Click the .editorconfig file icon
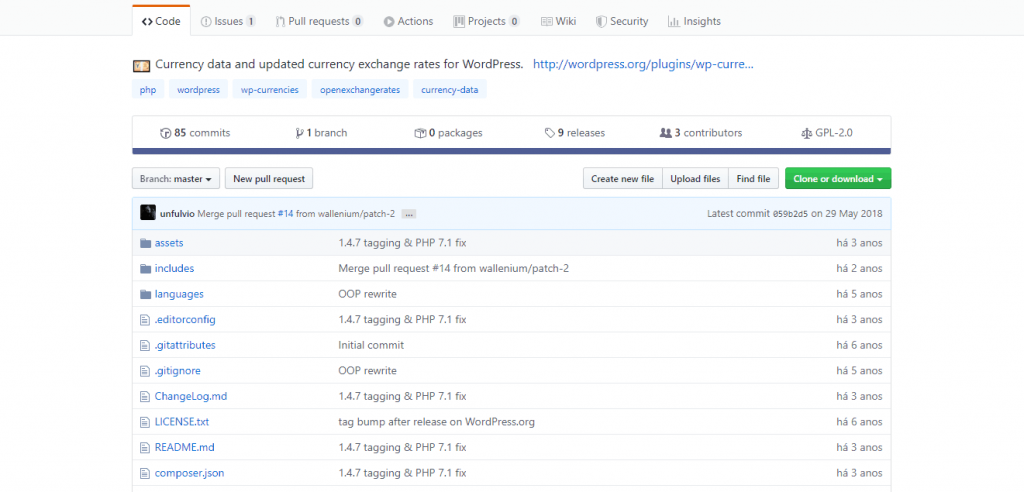Image resolution: width=1024 pixels, height=492 pixels. pyautogui.click(x=145, y=320)
